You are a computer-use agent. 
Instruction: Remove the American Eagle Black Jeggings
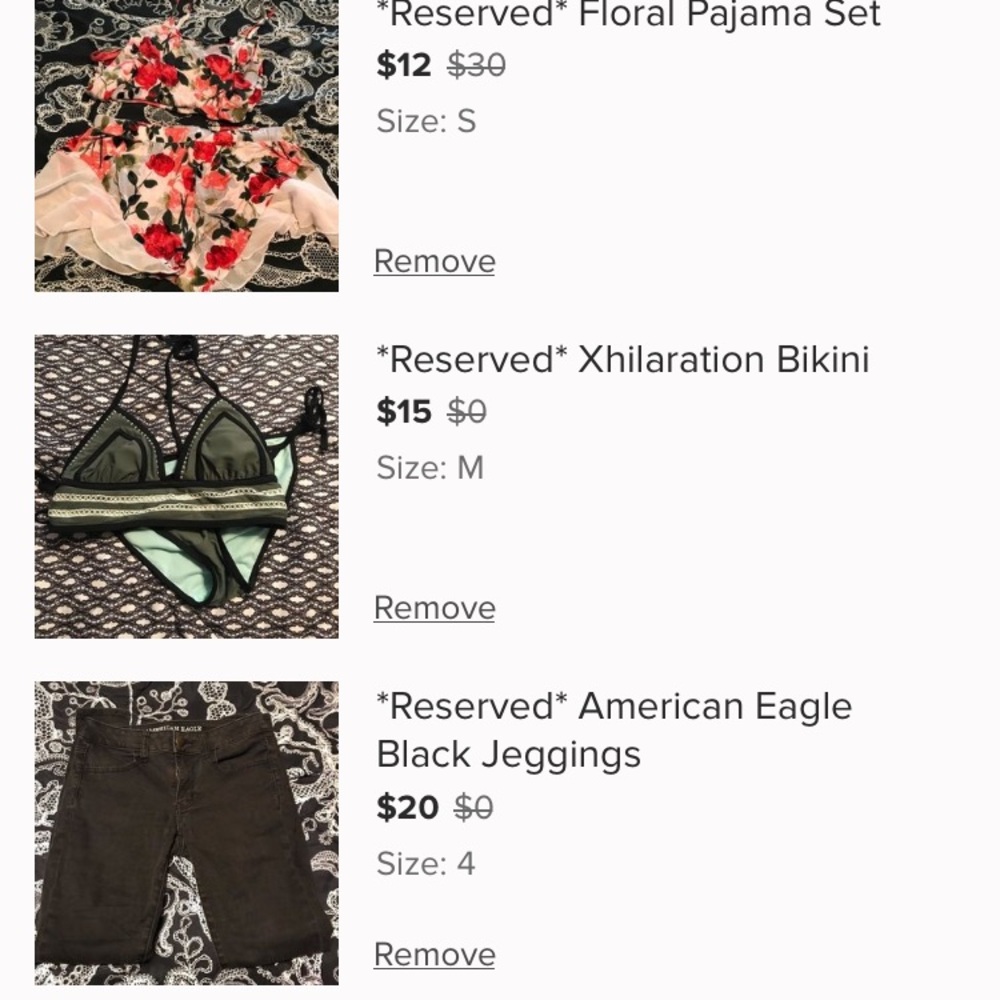434,953
